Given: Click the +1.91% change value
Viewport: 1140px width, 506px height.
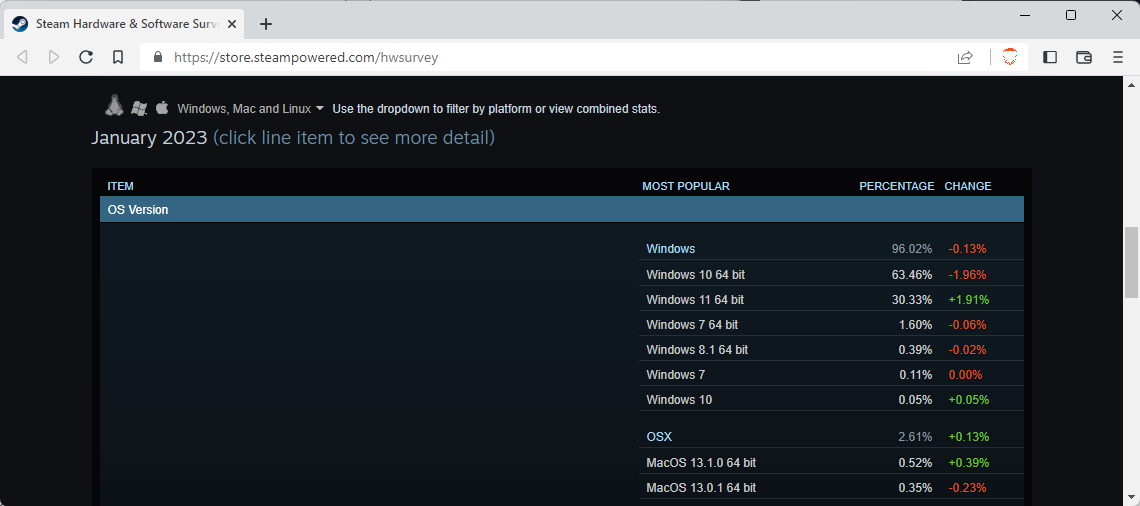Looking at the screenshot, I should click(x=968, y=300).
